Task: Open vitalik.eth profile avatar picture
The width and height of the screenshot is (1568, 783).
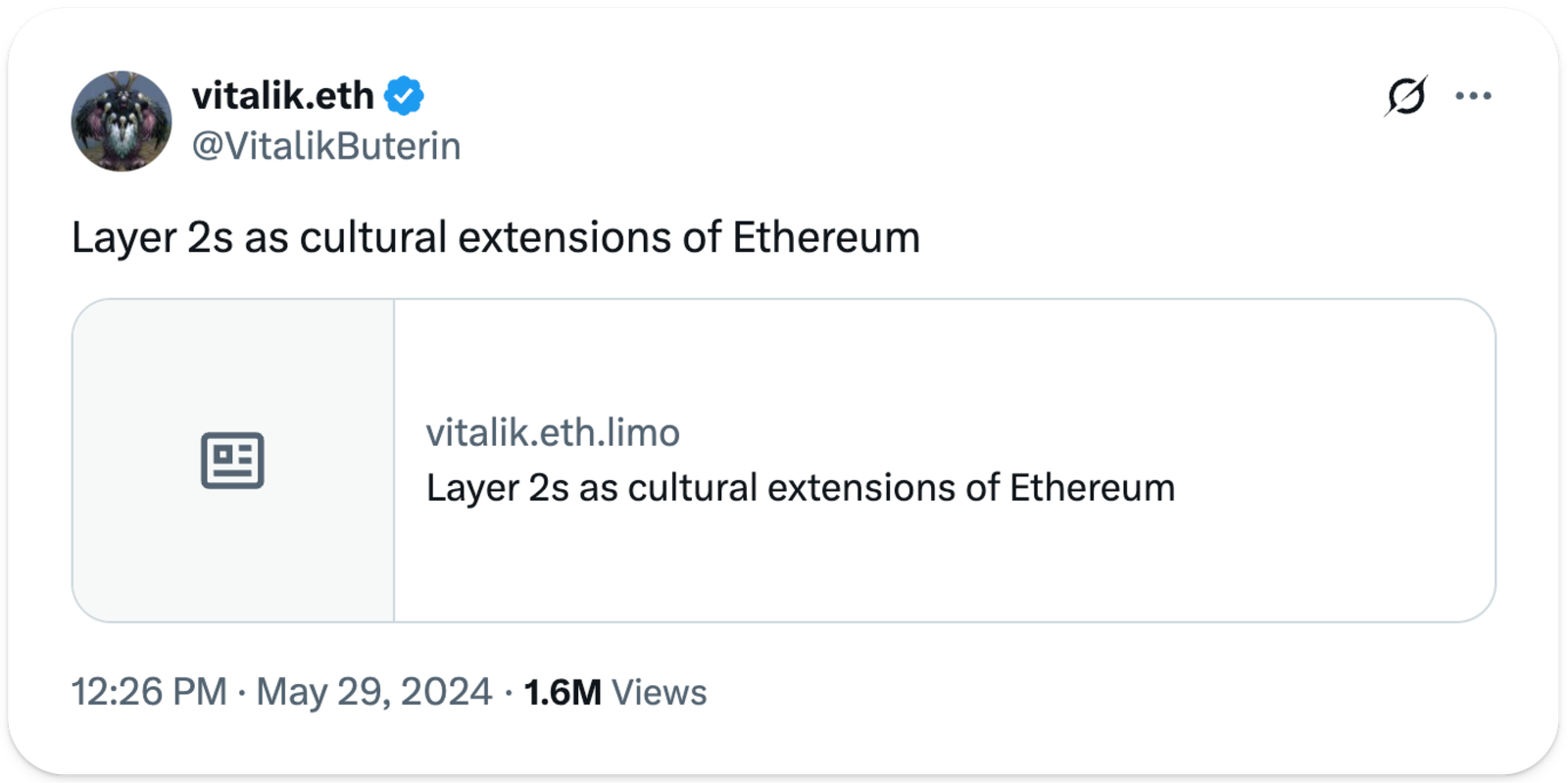Action: (x=122, y=122)
